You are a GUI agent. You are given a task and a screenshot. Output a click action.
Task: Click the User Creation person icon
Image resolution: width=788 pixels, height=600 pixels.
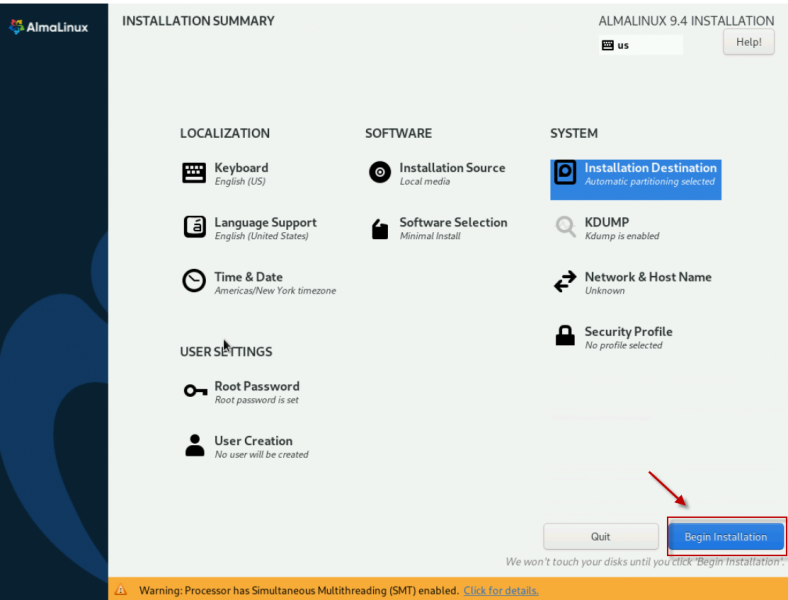(x=195, y=445)
